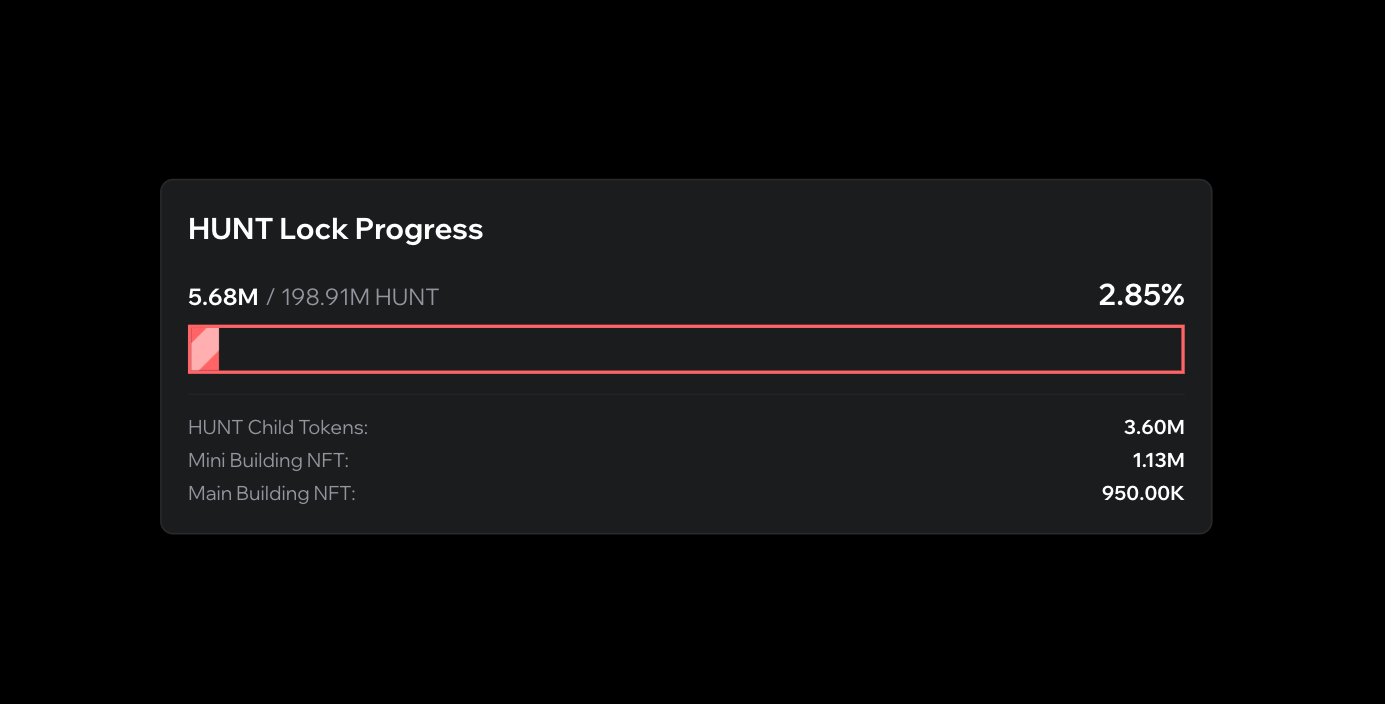Click the HUNT Lock Progress heading
This screenshot has height=704, width=1385.
(x=335, y=229)
